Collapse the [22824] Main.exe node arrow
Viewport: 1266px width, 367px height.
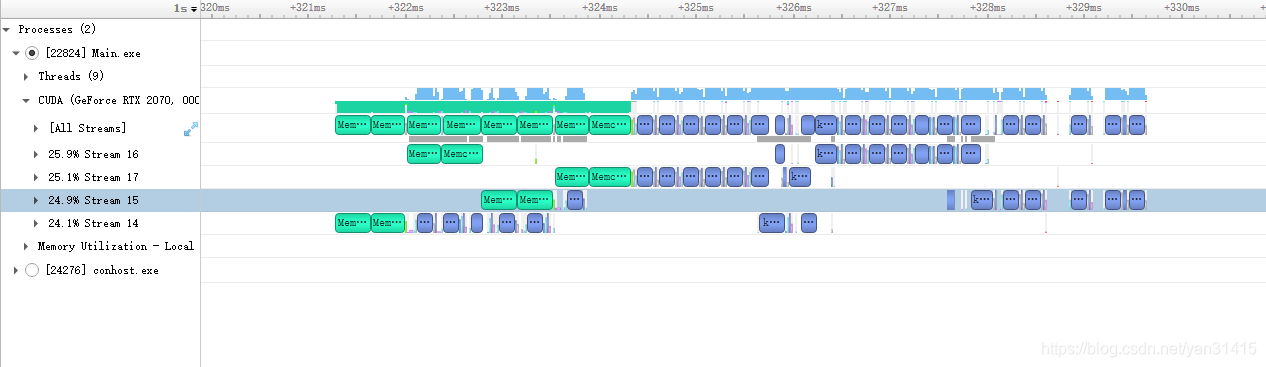[16, 53]
